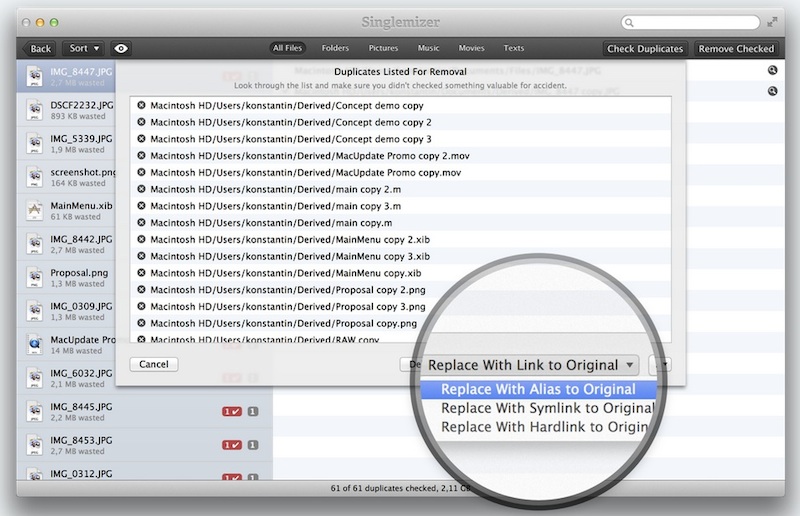Click the magnifier icon in the top result row
Viewport: 800px width, 516px height.
pos(773,70)
